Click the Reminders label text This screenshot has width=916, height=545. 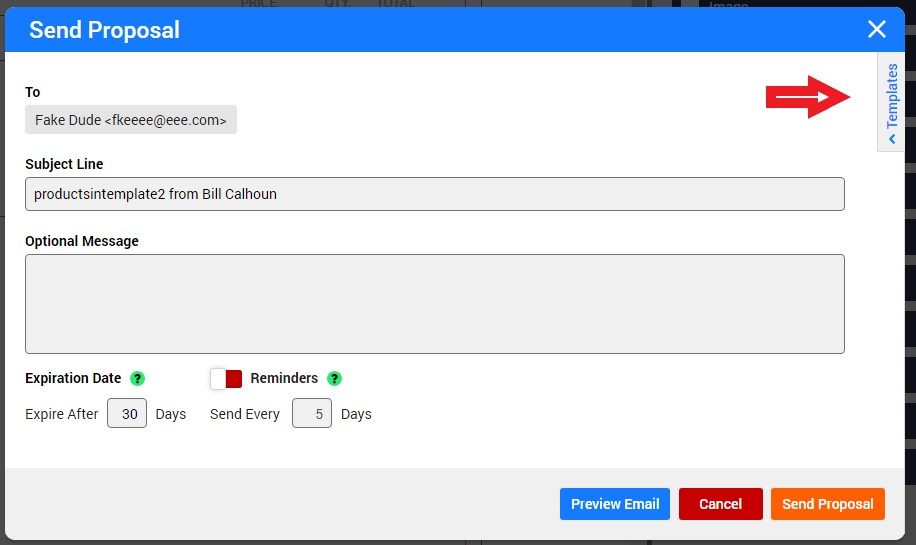click(284, 379)
